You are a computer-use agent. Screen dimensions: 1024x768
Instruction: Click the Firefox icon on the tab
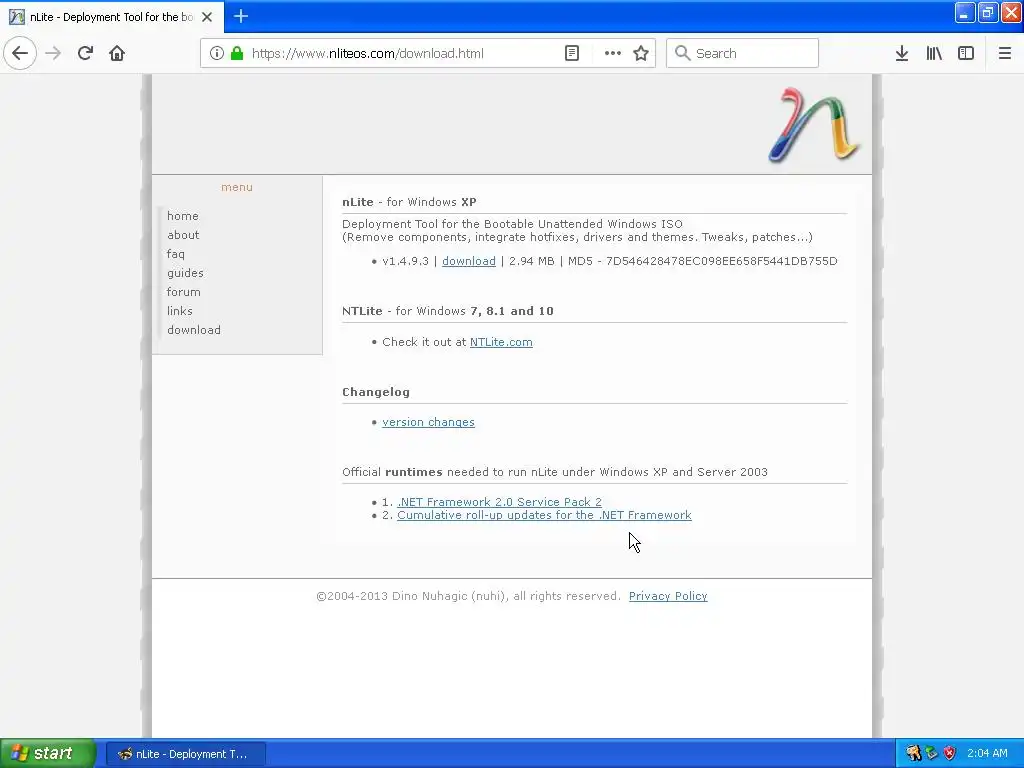tap(16, 17)
